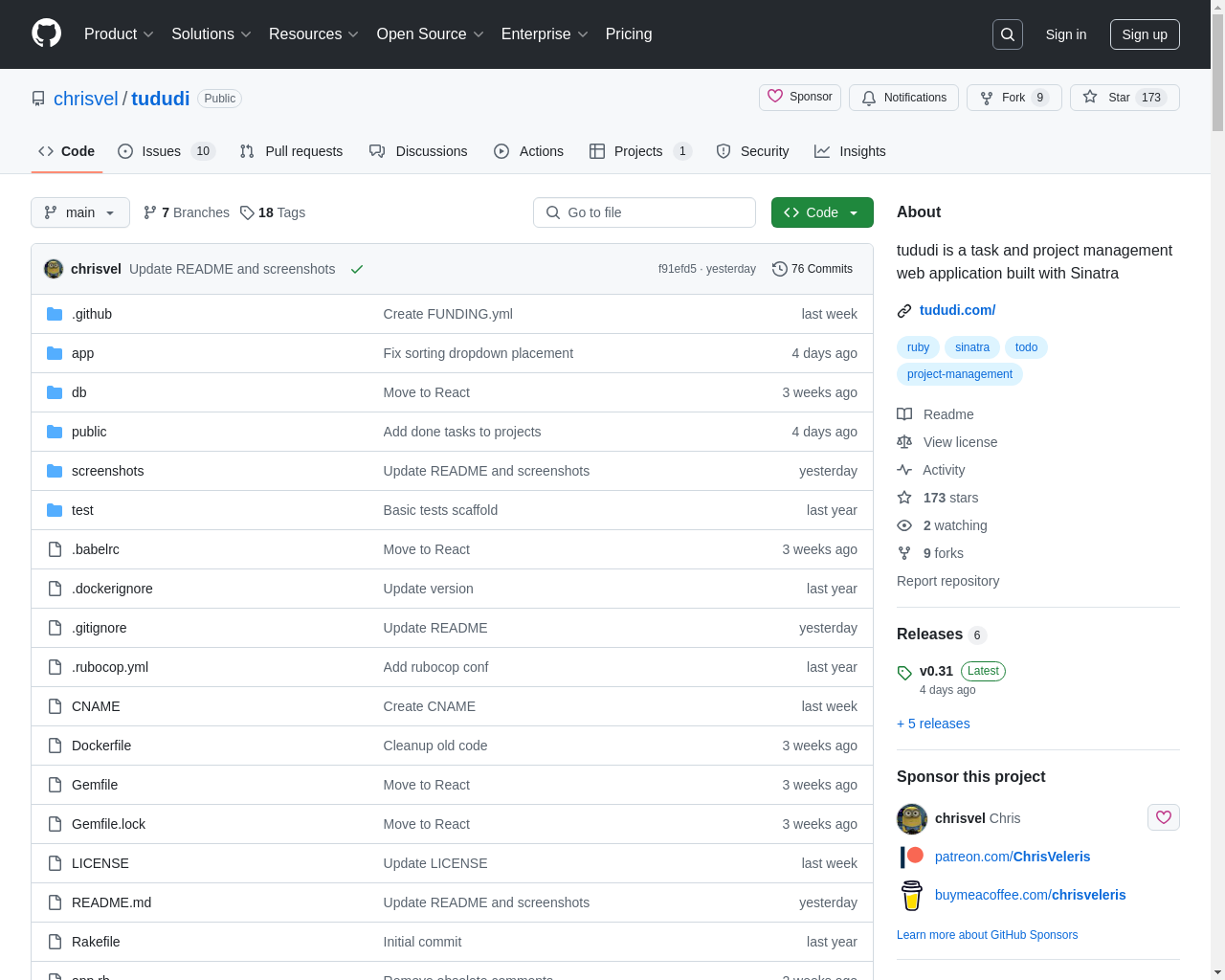The height and width of the screenshot is (980, 1225).
Task: Open the Resources dropdown menu
Action: [314, 34]
